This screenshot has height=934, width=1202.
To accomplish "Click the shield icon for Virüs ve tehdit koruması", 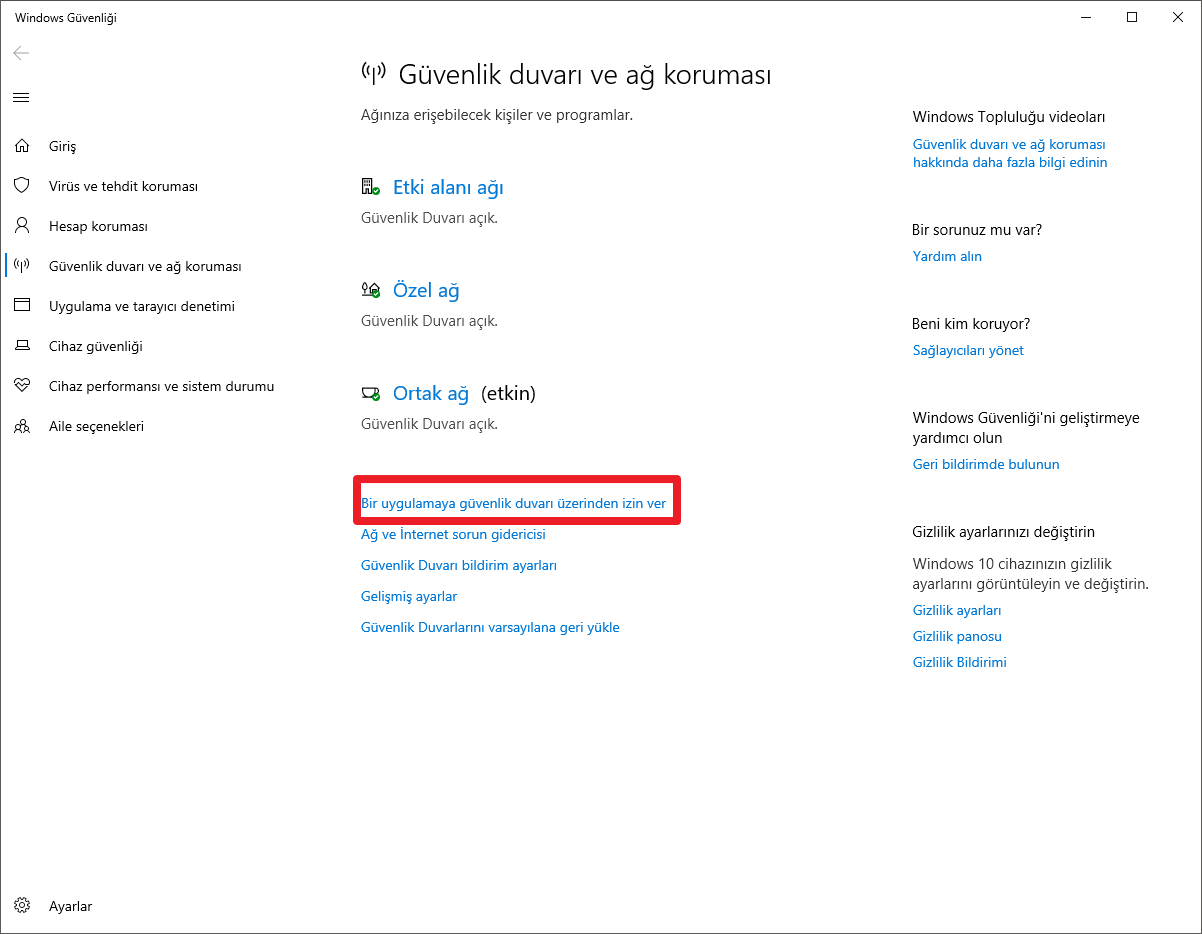I will 21,186.
